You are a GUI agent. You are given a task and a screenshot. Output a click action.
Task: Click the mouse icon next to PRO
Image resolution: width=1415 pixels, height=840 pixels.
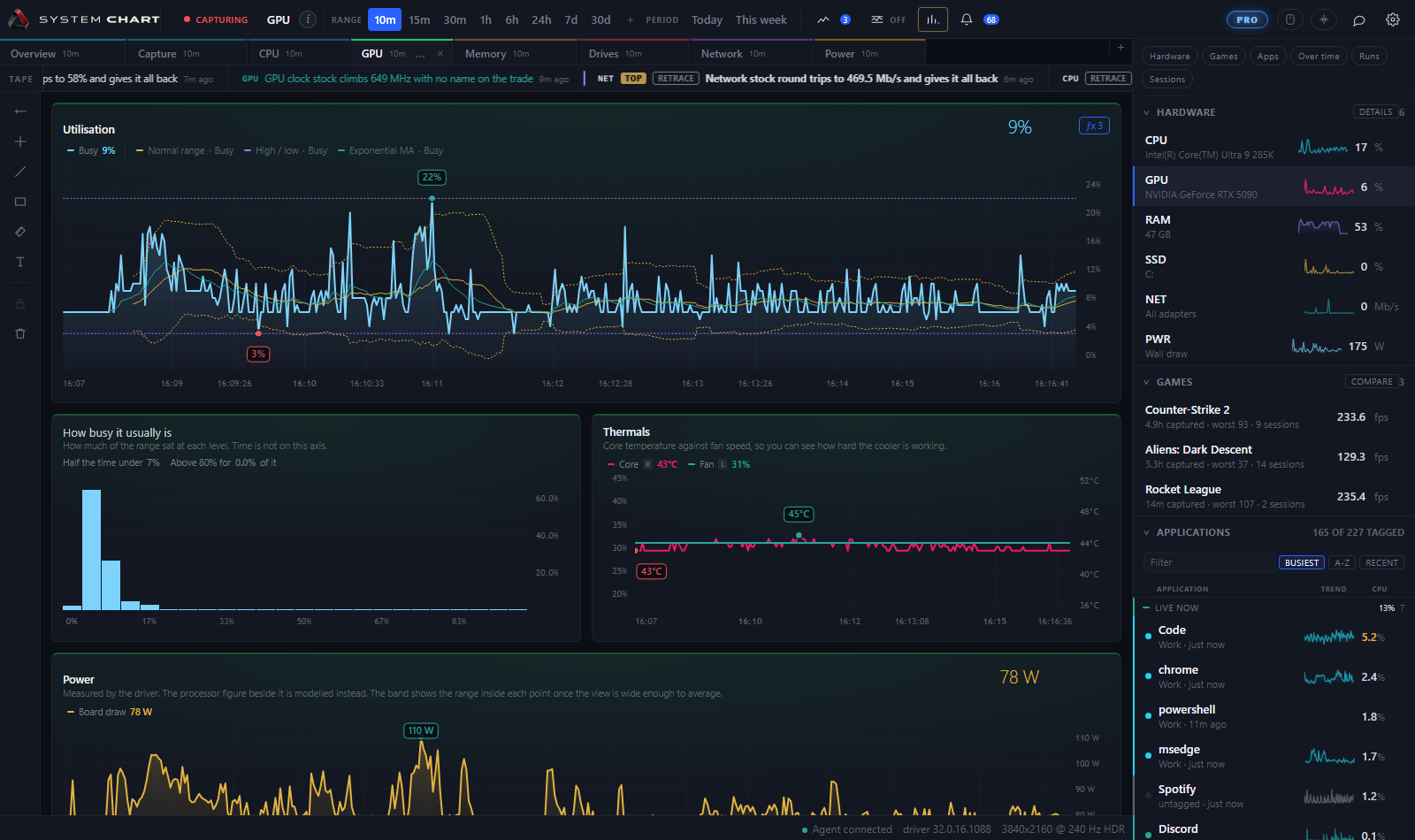(x=1290, y=19)
